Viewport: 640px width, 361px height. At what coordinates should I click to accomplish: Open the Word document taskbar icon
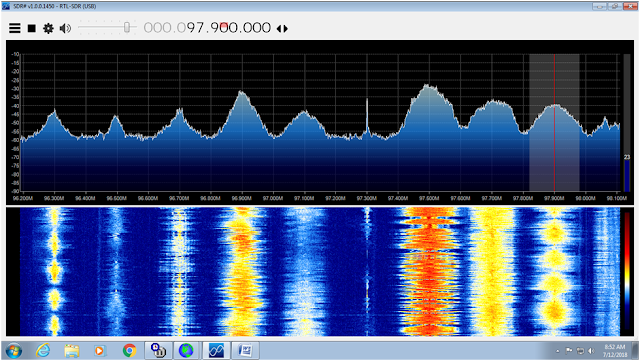point(245,351)
